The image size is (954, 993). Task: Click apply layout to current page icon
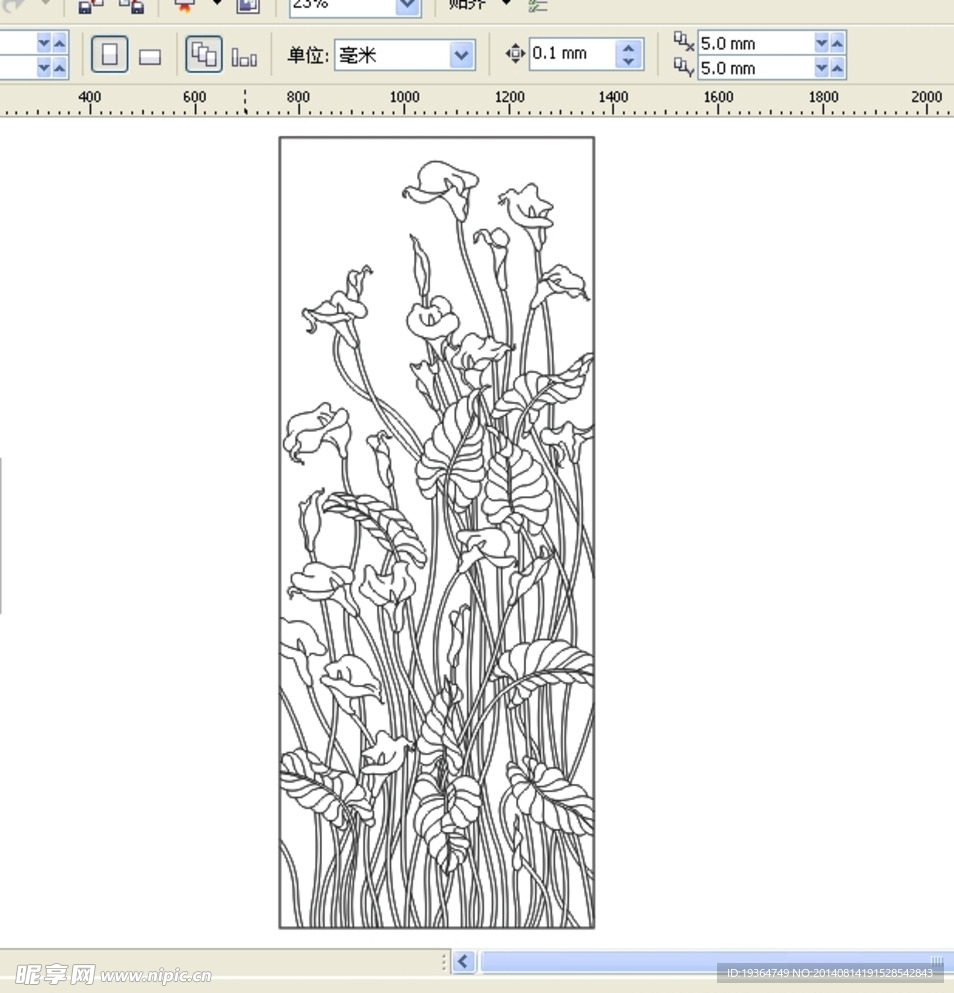(x=244, y=57)
